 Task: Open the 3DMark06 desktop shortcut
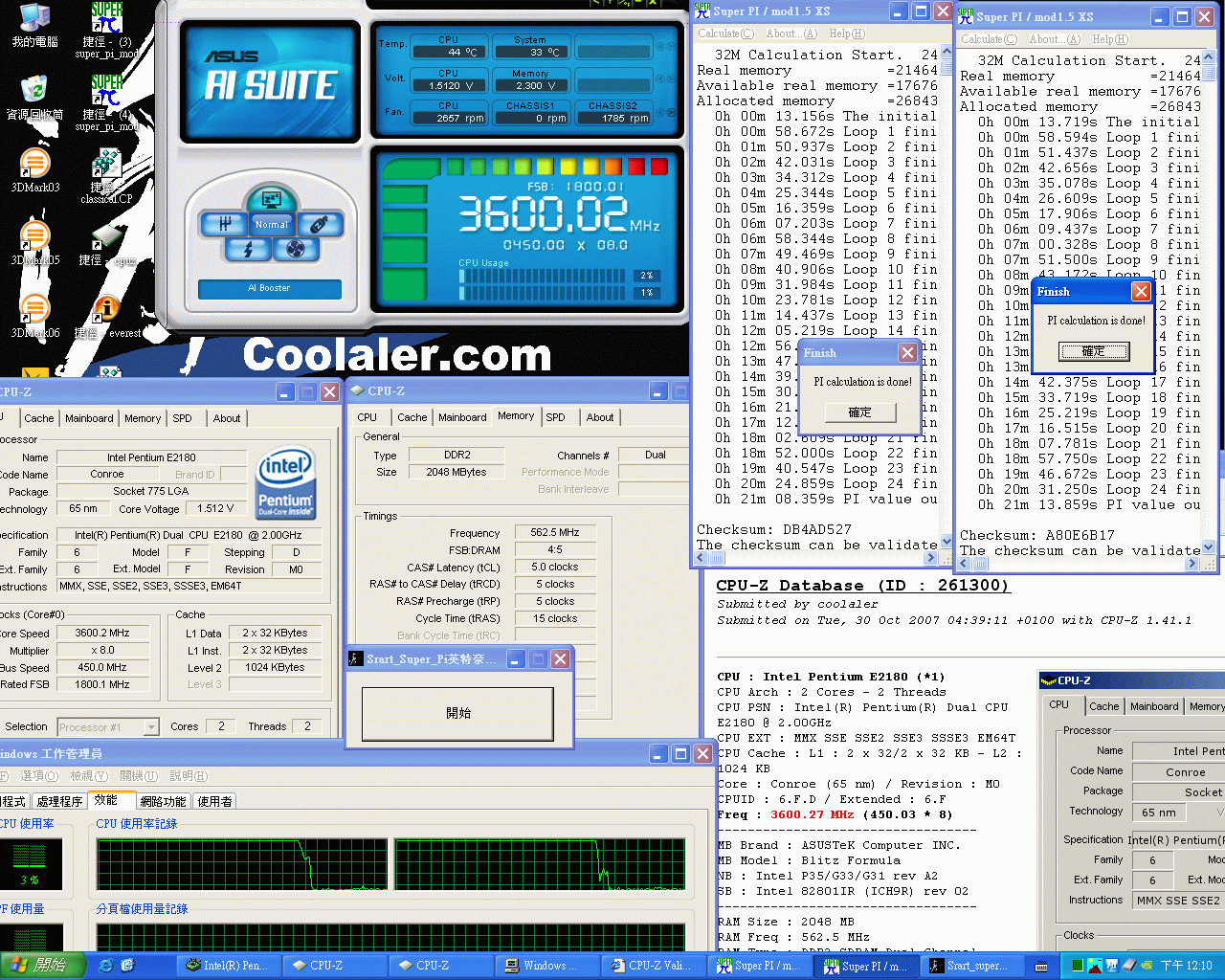pyautogui.click(x=34, y=316)
